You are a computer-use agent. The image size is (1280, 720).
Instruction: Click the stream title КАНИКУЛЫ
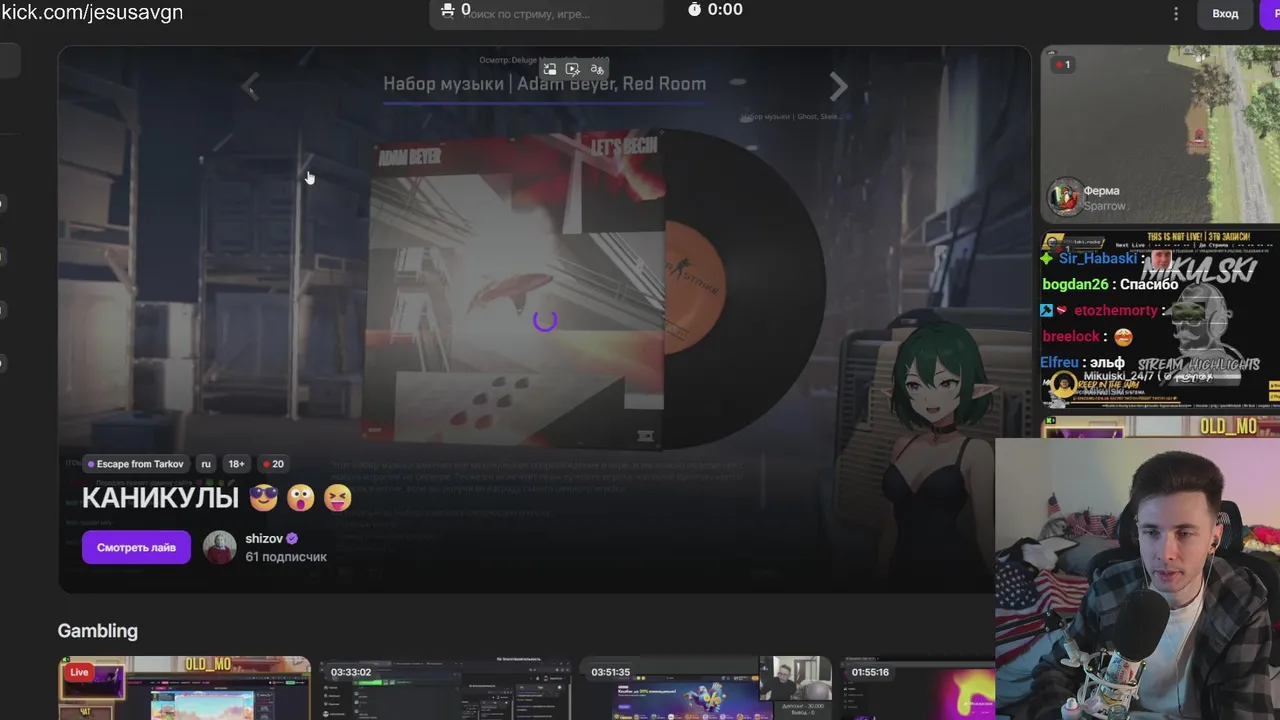(x=160, y=498)
